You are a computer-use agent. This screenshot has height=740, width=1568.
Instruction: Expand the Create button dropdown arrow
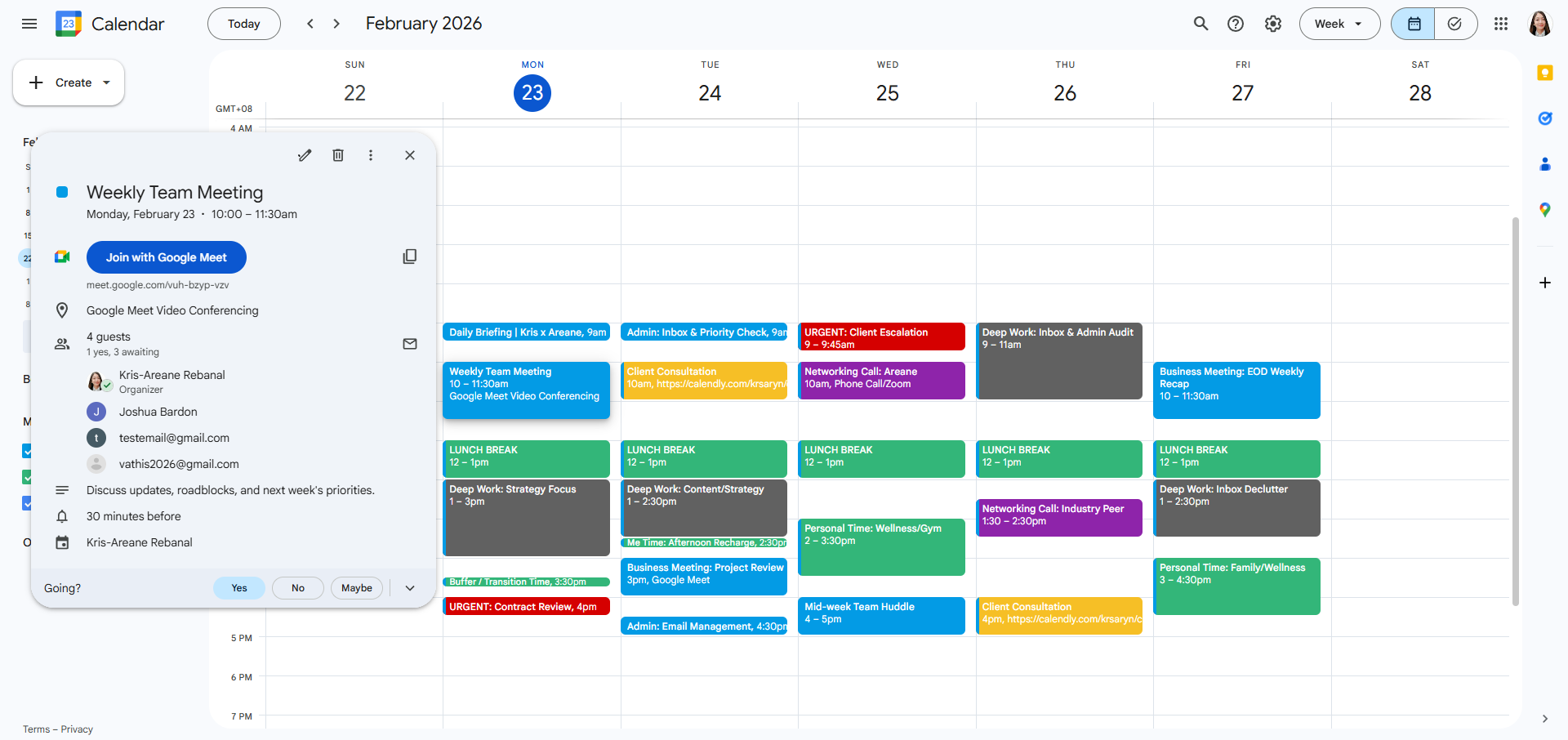[x=106, y=82]
